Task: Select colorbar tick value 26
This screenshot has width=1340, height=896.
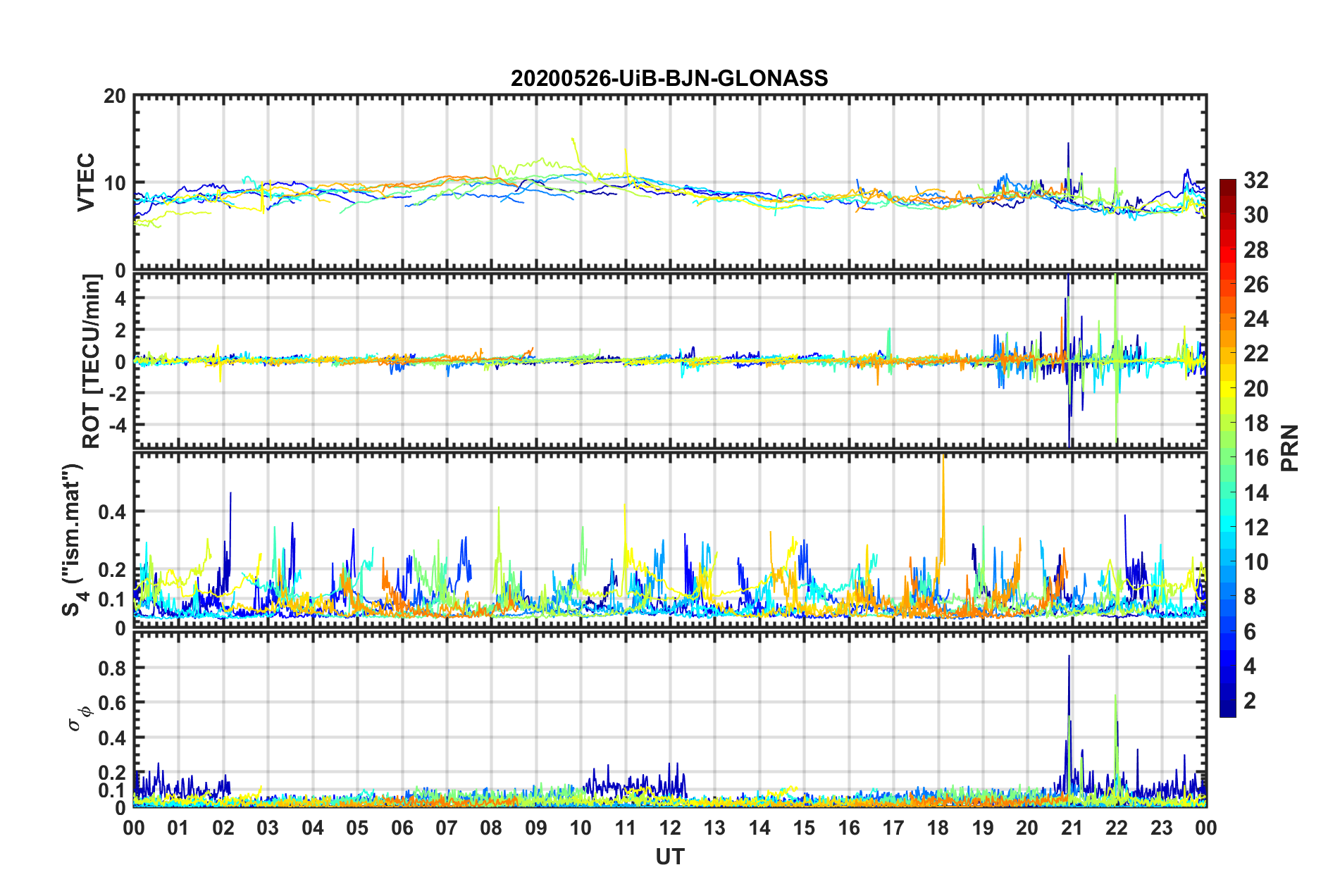Action: click(1256, 285)
